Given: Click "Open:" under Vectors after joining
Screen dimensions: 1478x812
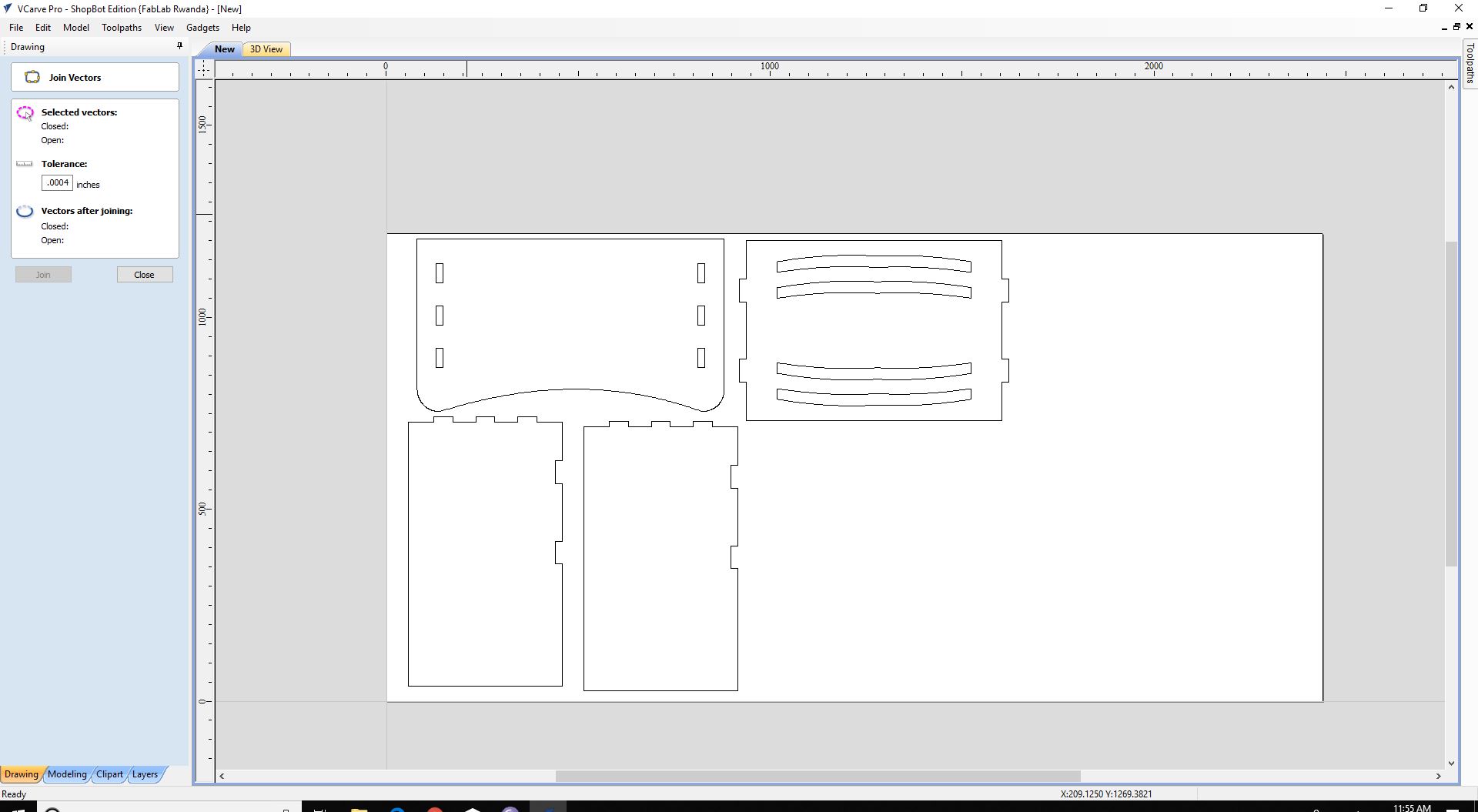Looking at the screenshot, I should pos(52,240).
